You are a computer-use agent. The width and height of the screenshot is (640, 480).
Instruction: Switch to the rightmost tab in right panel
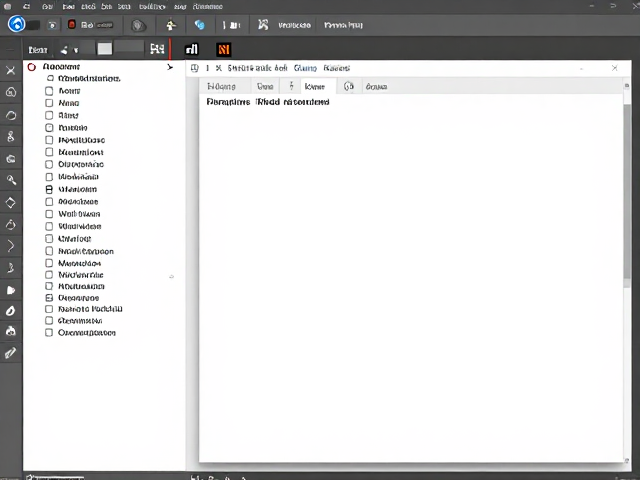tap(376, 87)
